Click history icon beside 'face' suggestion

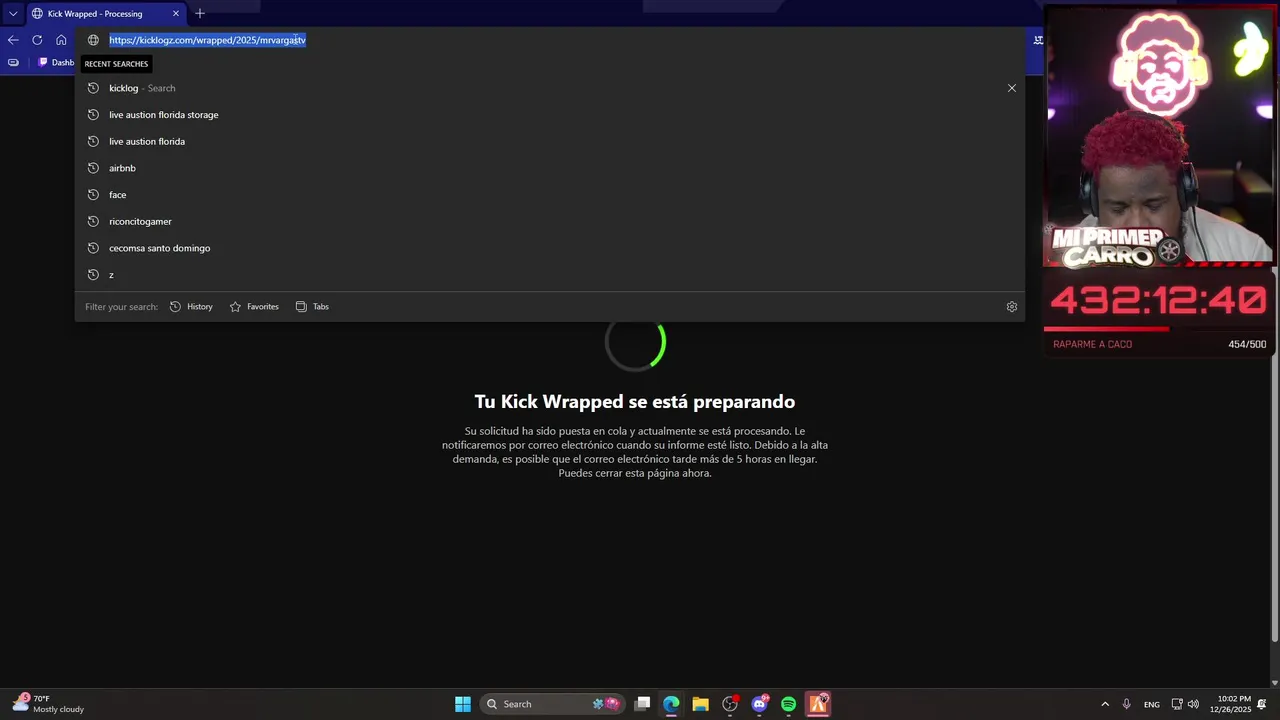[x=93, y=195]
